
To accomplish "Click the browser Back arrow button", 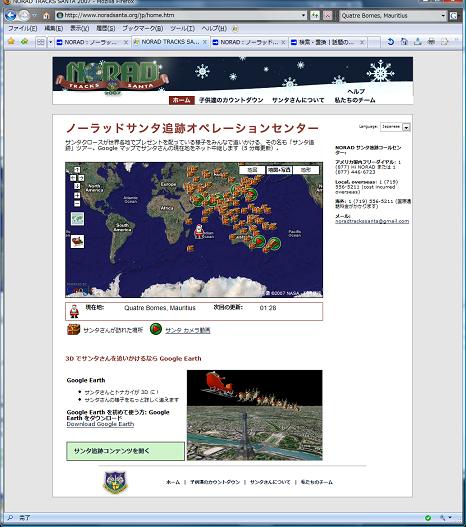I will tap(10, 15).
